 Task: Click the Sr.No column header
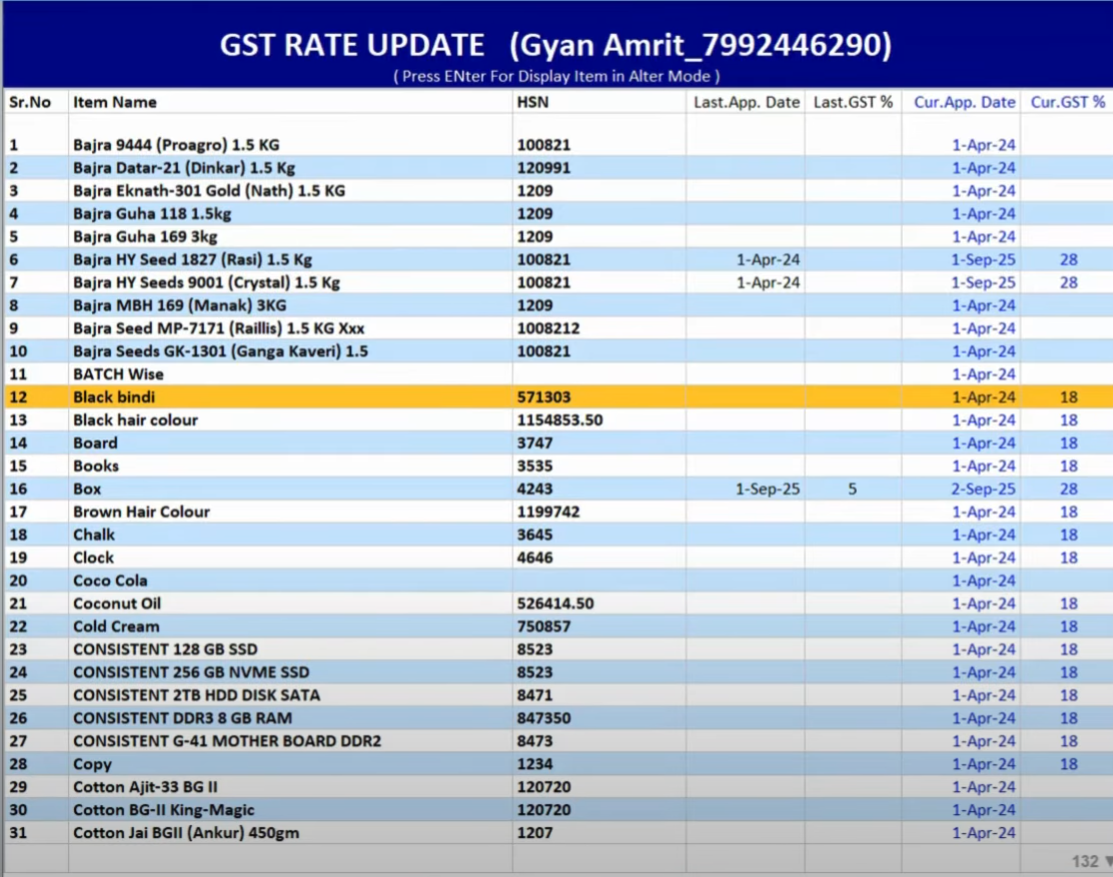(x=30, y=102)
